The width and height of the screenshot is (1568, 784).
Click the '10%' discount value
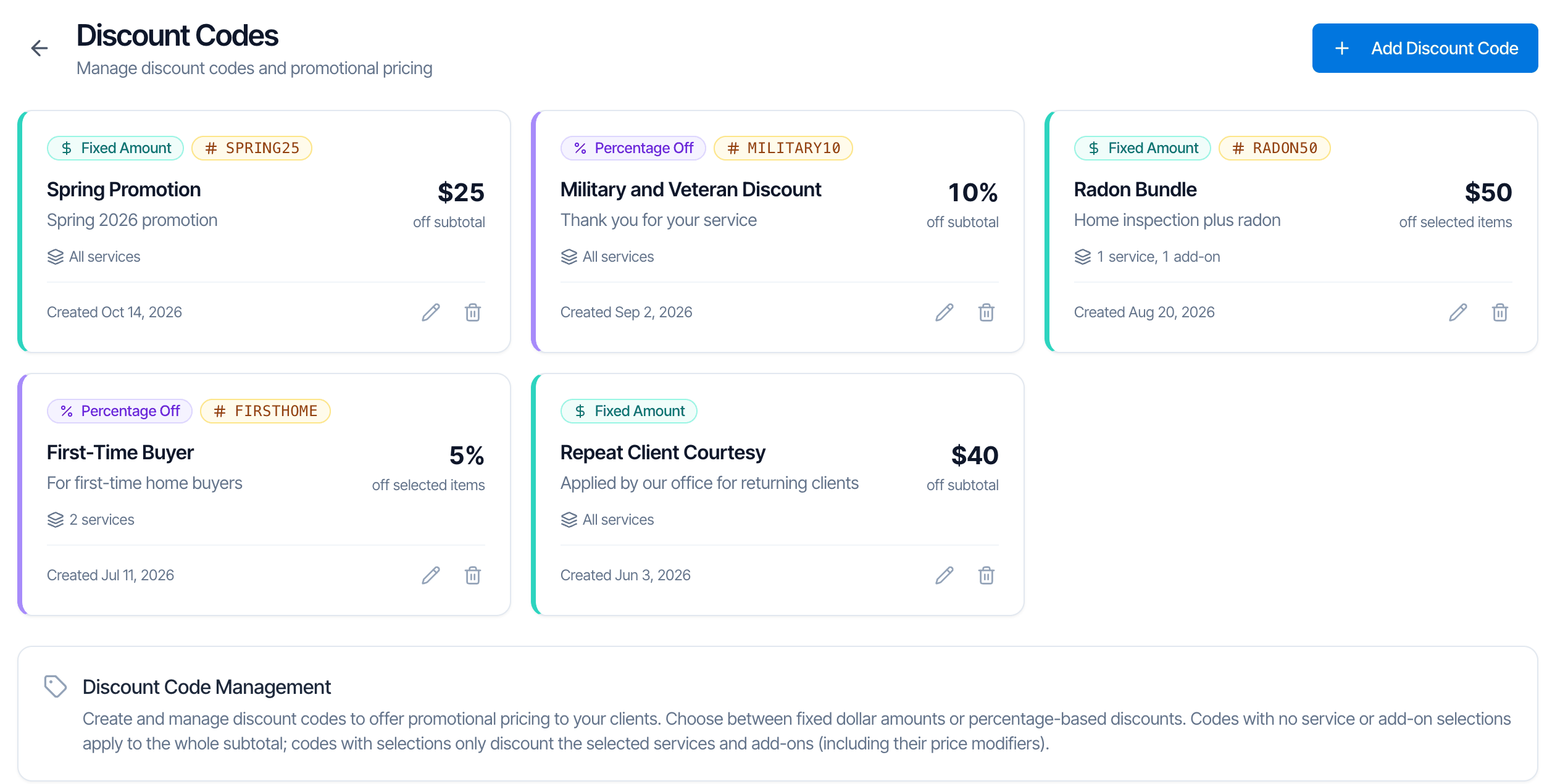974,193
